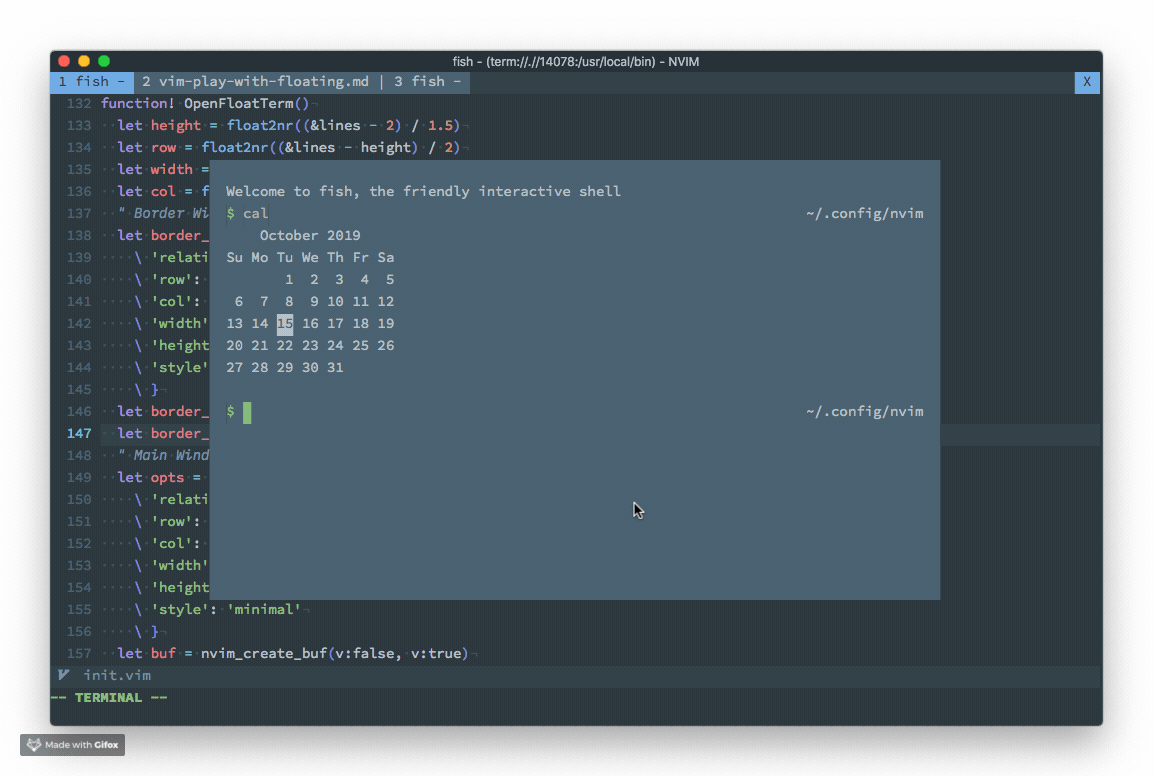Click "let border_" text on line 138
The height and width of the screenshot is (776, 1153).
[163, 235]
